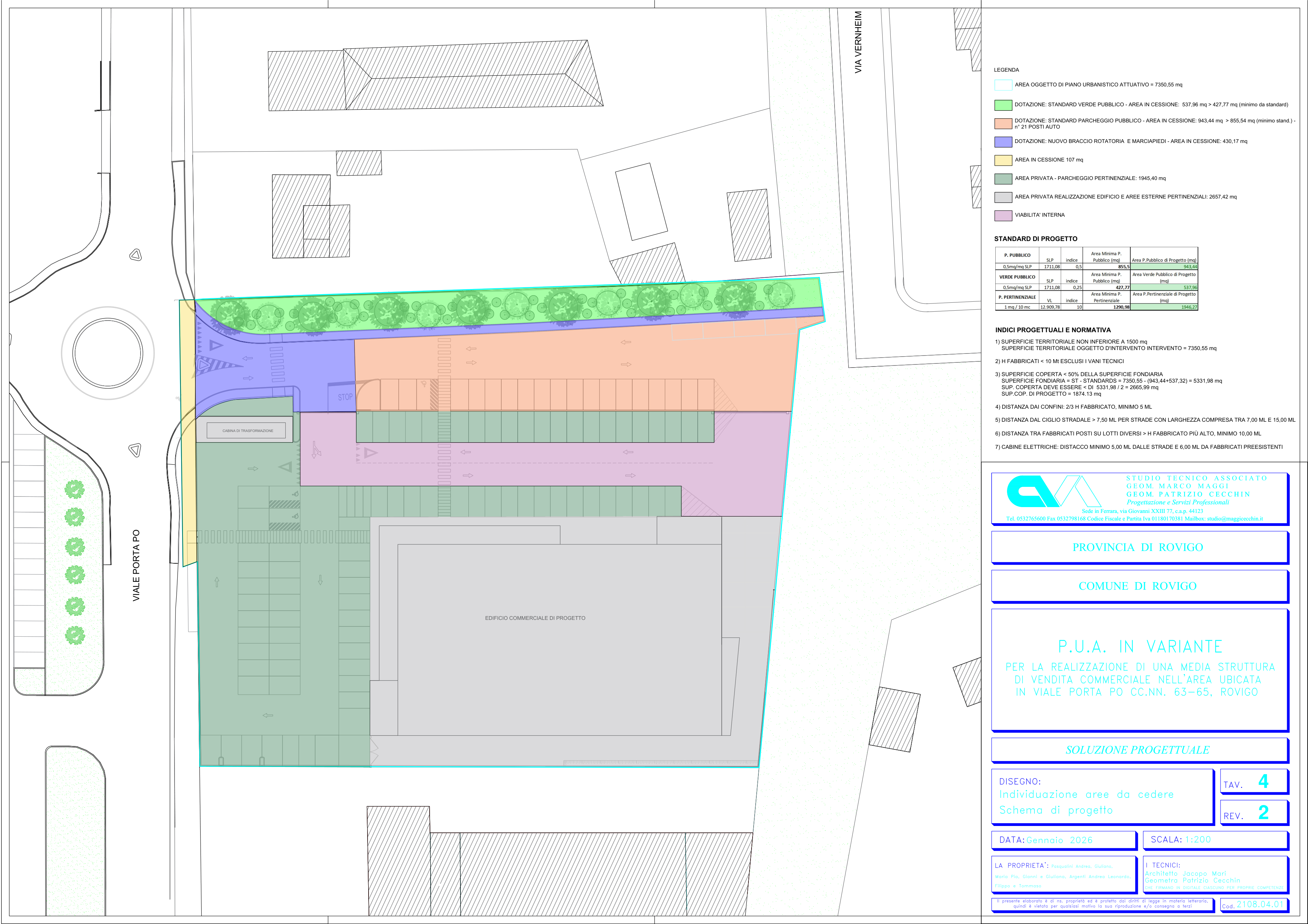The image size is (1308, 924).
Task: Click the 'P.U.A. IN VARIANTE' title
Action: pos(1140,647)
